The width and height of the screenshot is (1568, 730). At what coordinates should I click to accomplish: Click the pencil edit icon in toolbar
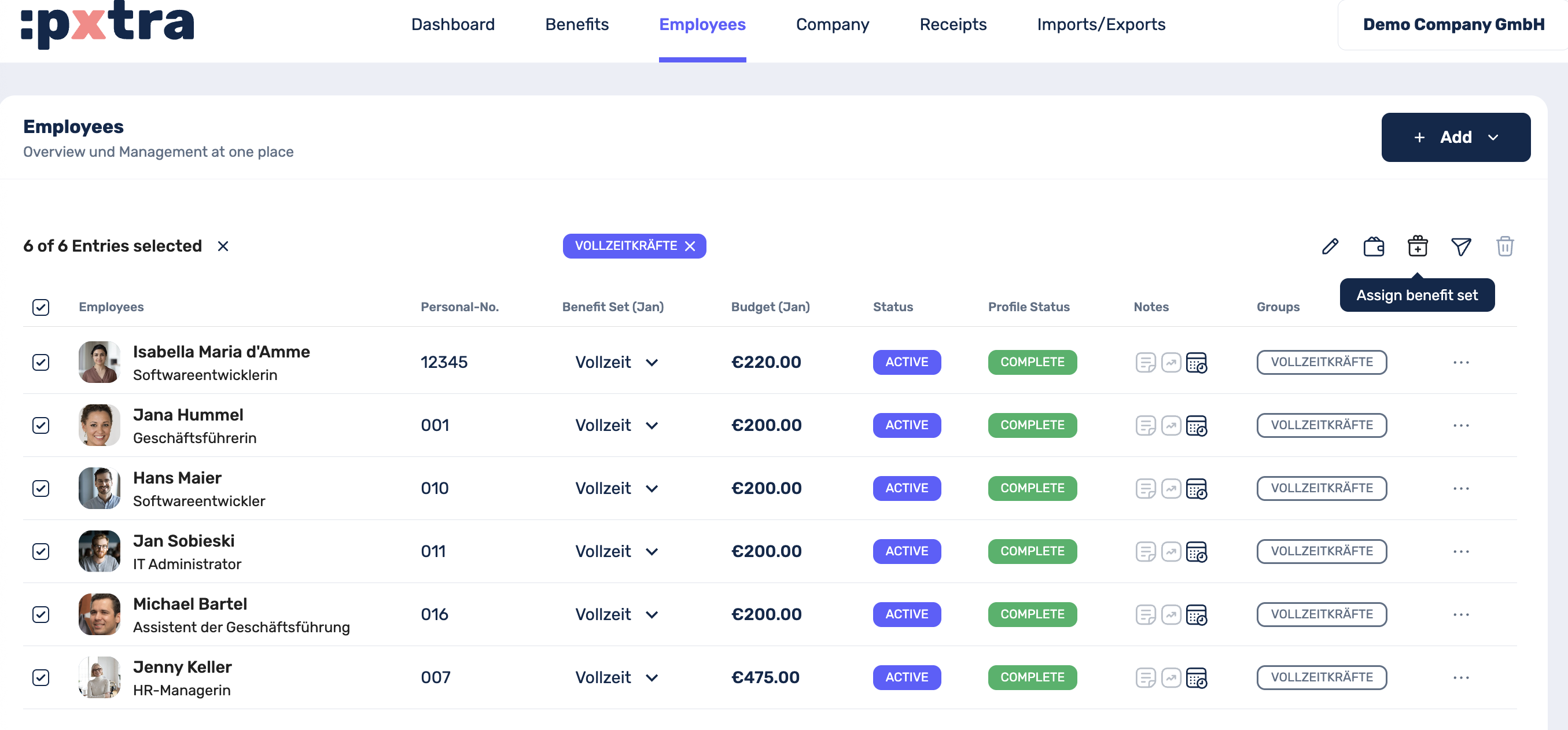pos(1330,246)
